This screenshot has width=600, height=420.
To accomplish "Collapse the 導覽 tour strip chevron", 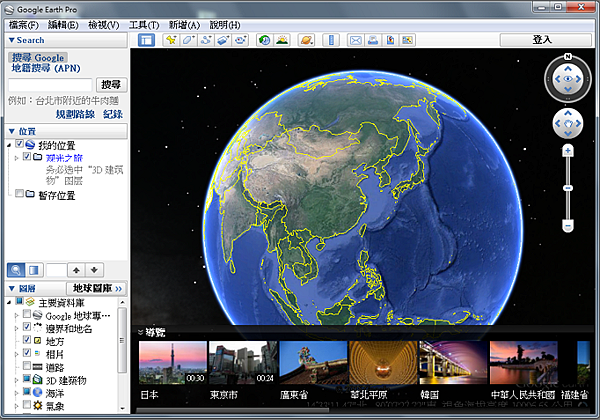I will [140, 332].
